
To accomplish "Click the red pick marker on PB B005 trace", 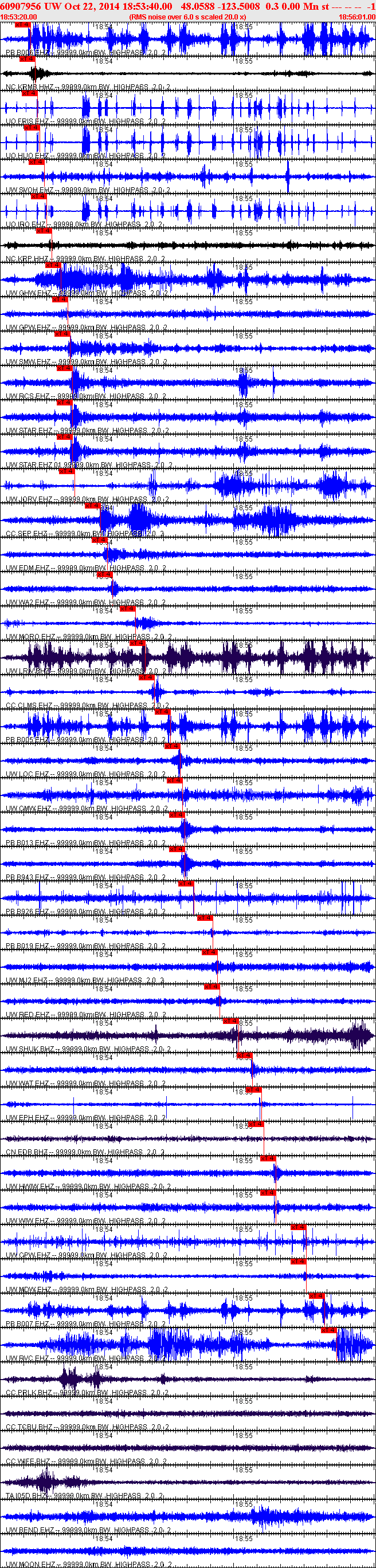I will (x=162, y=712).
